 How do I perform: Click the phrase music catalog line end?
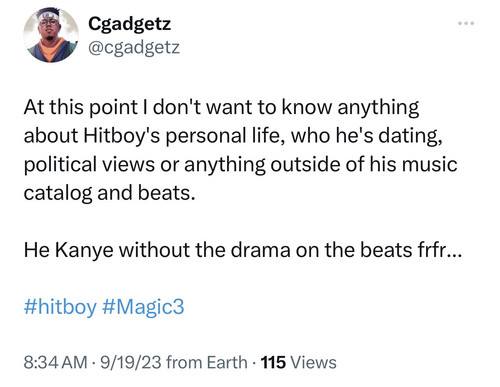pyautogui.click(x=429, y=164)
